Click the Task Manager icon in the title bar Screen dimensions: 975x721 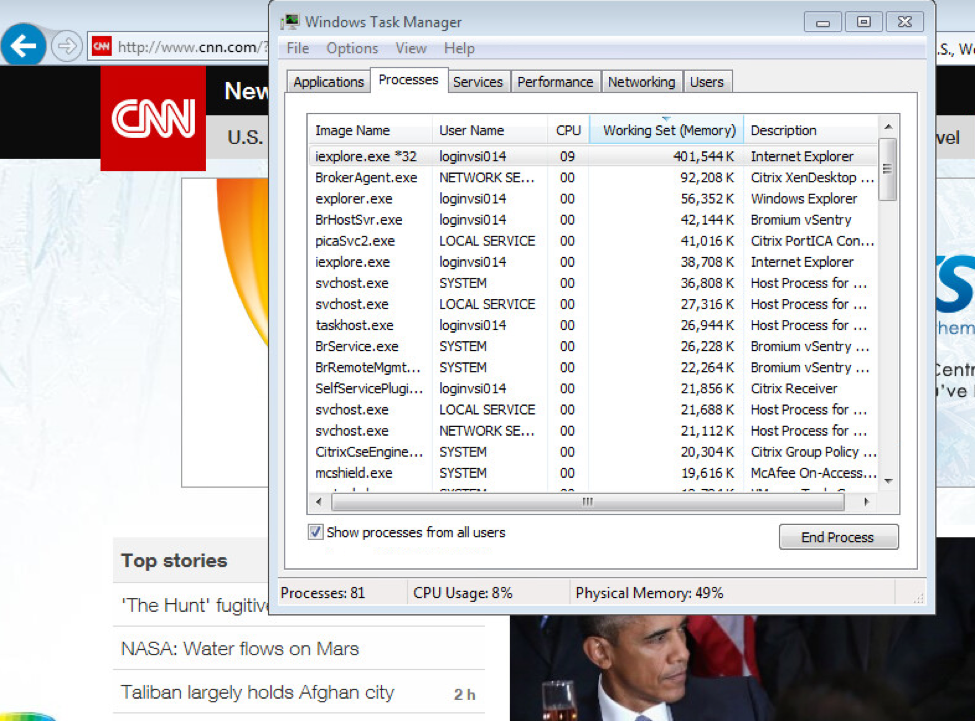290,20
